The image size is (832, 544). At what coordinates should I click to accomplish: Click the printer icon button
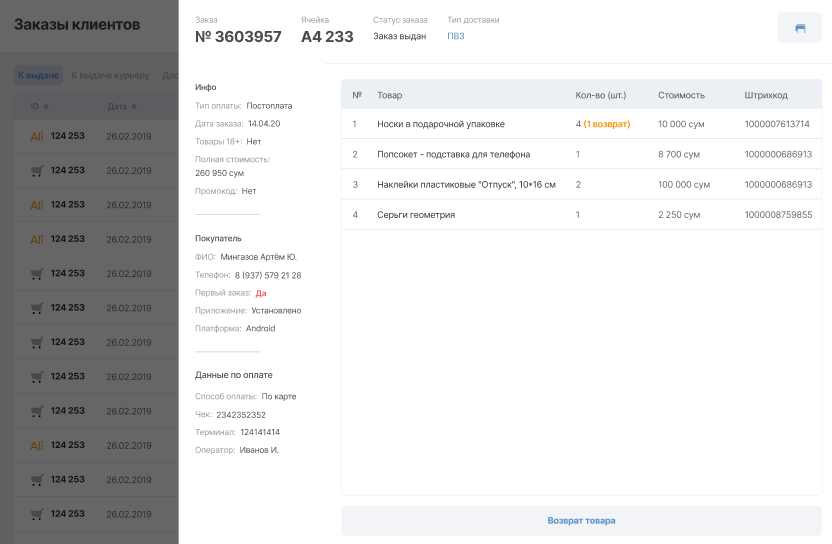pos(800,28)
